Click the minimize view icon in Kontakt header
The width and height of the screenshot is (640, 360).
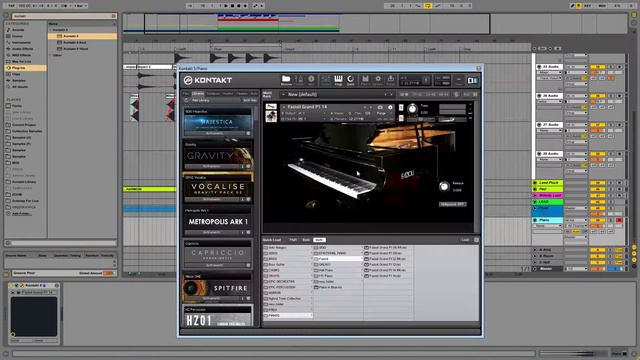[458, 80]
